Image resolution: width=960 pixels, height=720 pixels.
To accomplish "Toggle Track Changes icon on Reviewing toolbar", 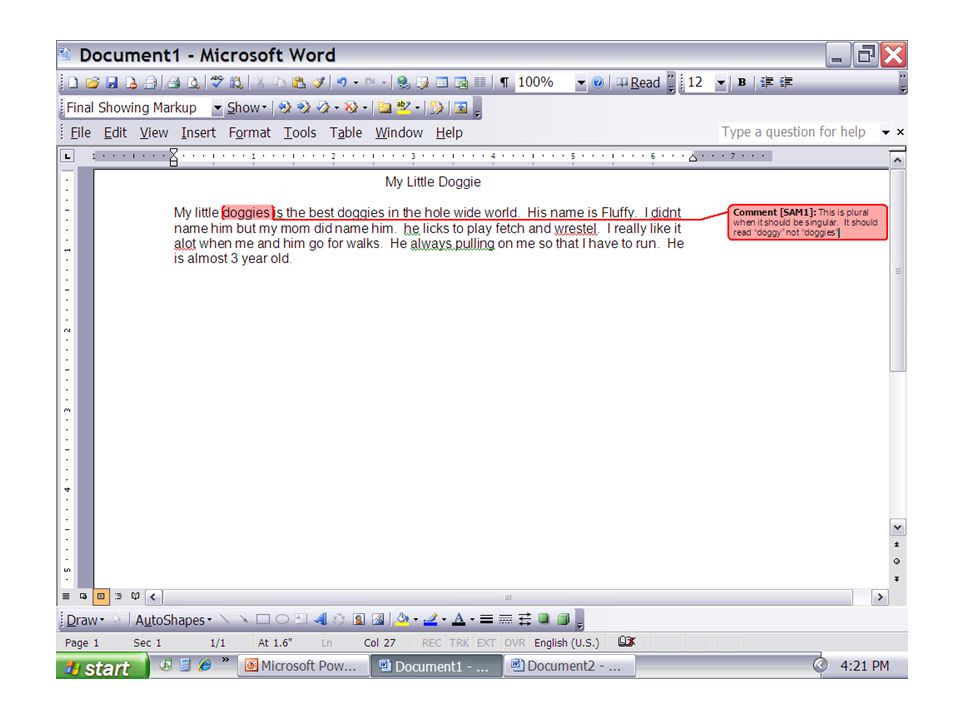I will [436, 108].
